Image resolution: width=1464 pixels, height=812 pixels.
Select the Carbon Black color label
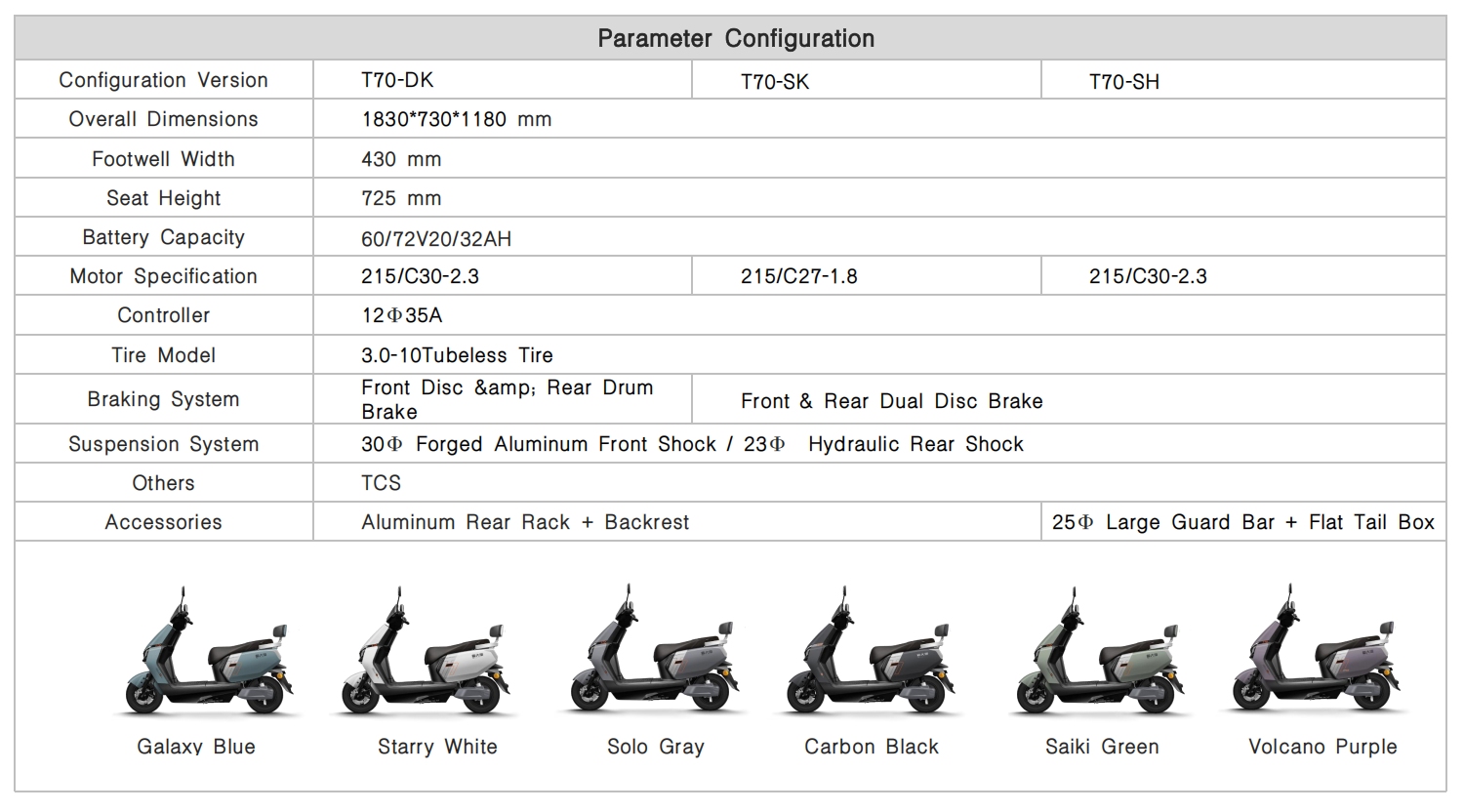872,747
